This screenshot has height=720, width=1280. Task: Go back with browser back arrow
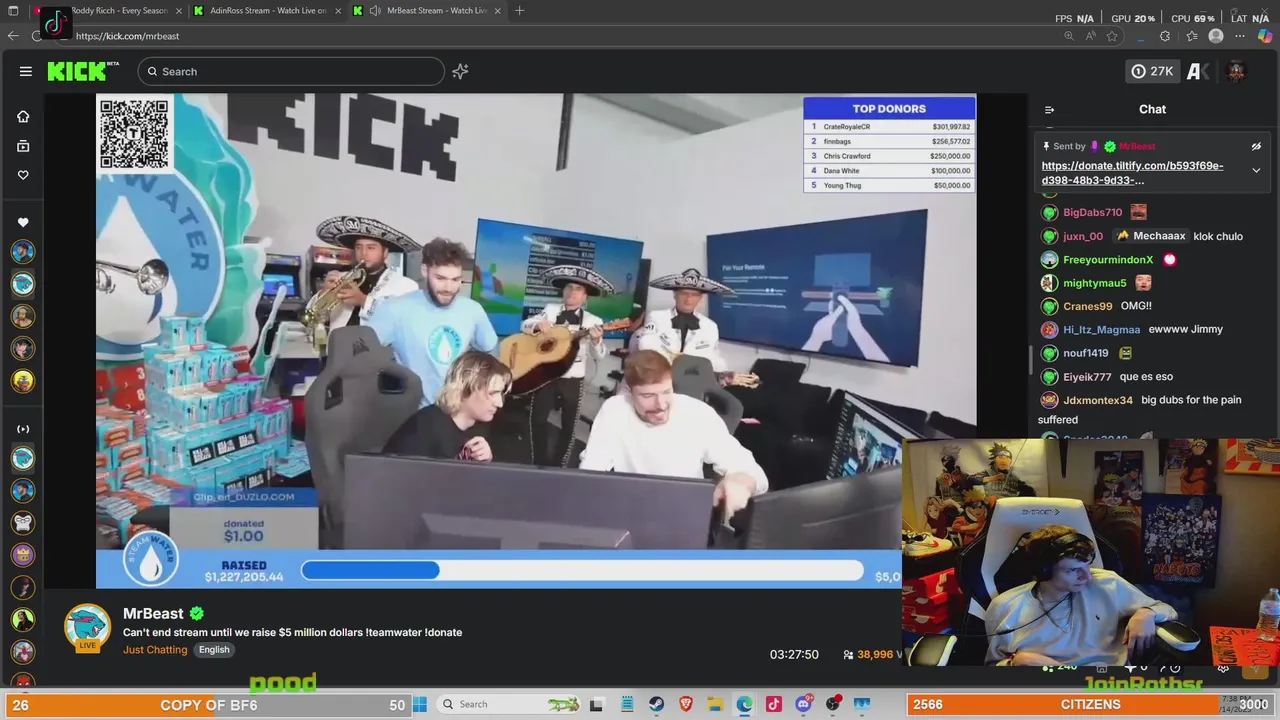13,36
